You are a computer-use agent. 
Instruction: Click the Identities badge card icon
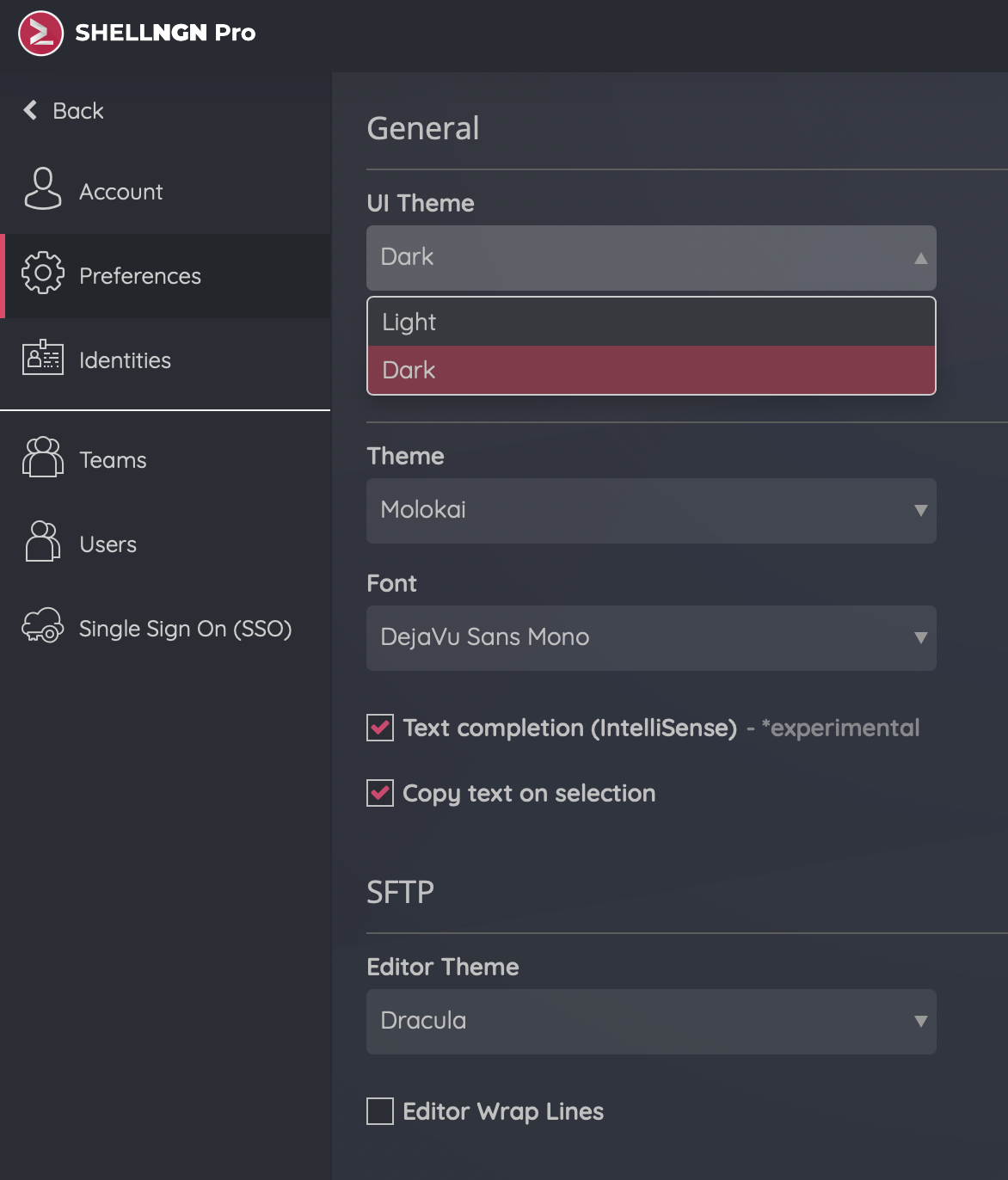pyautogui.click(x=43, y=358)
